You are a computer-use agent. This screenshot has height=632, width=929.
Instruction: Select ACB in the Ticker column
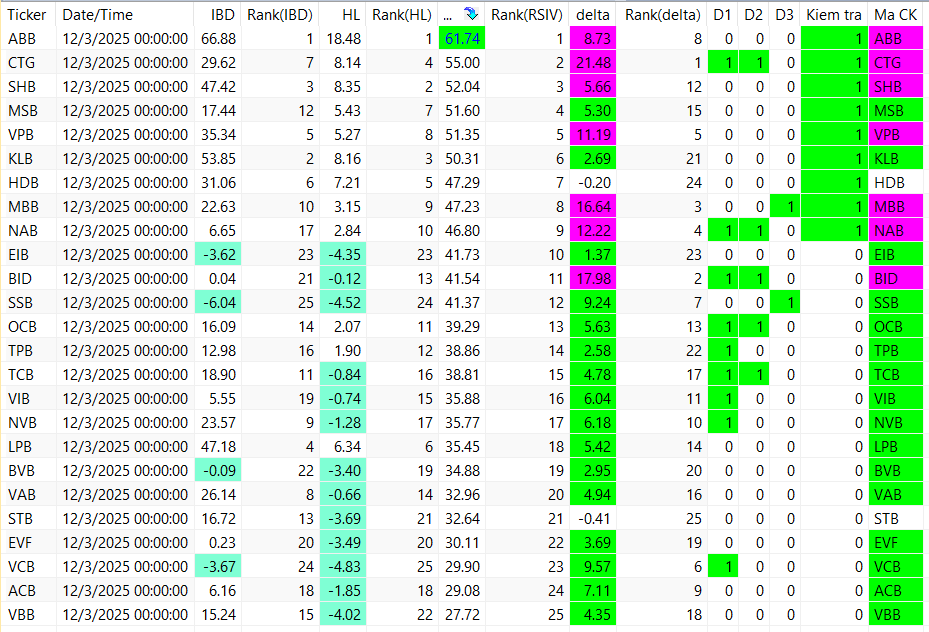point(22,591)
